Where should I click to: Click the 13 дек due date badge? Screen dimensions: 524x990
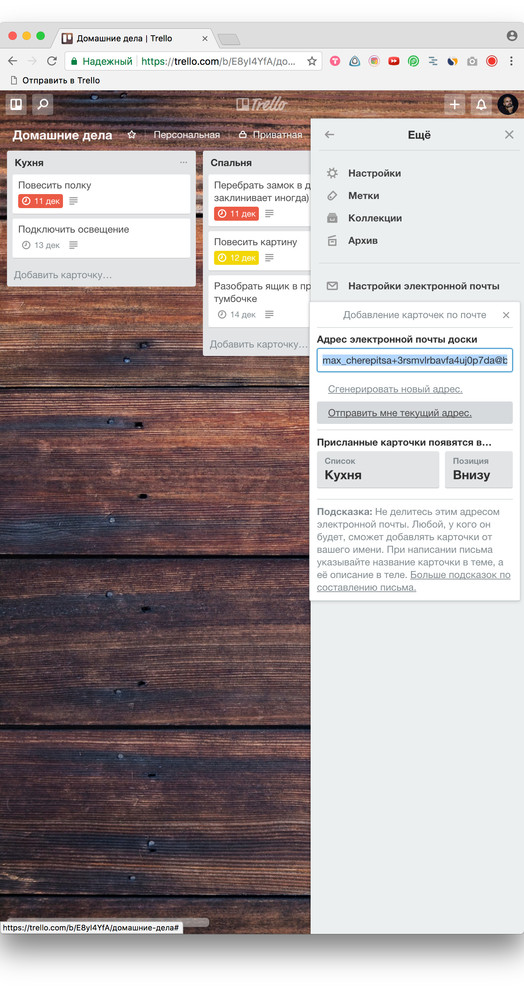click(40, 245)
